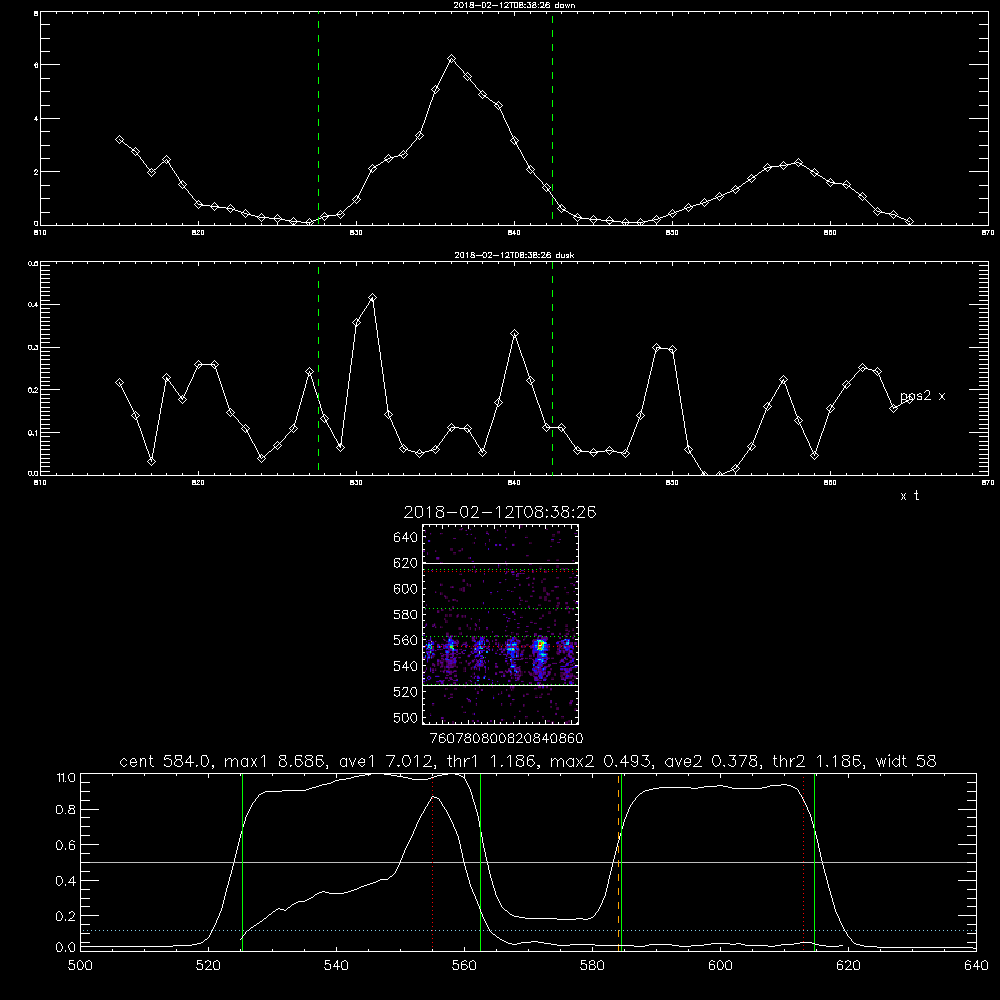Select the tallest peak diamond in dusk plot

pos(373,298)
